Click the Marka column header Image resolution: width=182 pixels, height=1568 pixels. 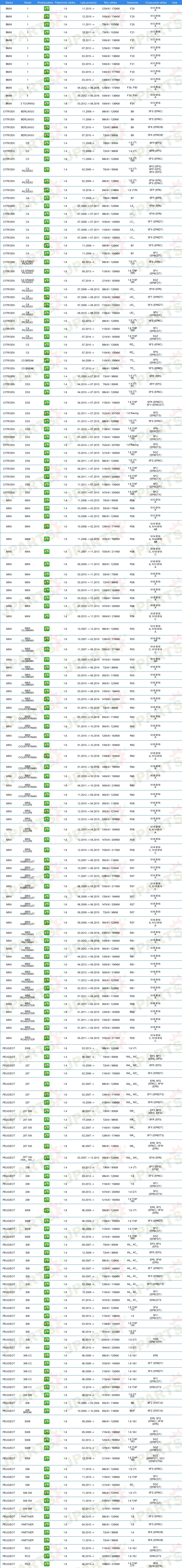coord(9,2)
